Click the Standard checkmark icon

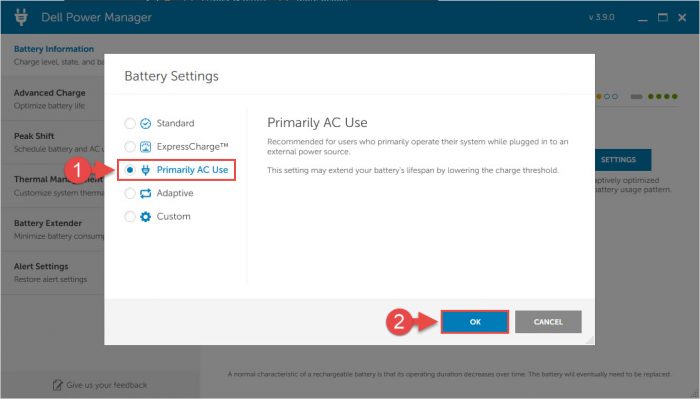point(146,124)
